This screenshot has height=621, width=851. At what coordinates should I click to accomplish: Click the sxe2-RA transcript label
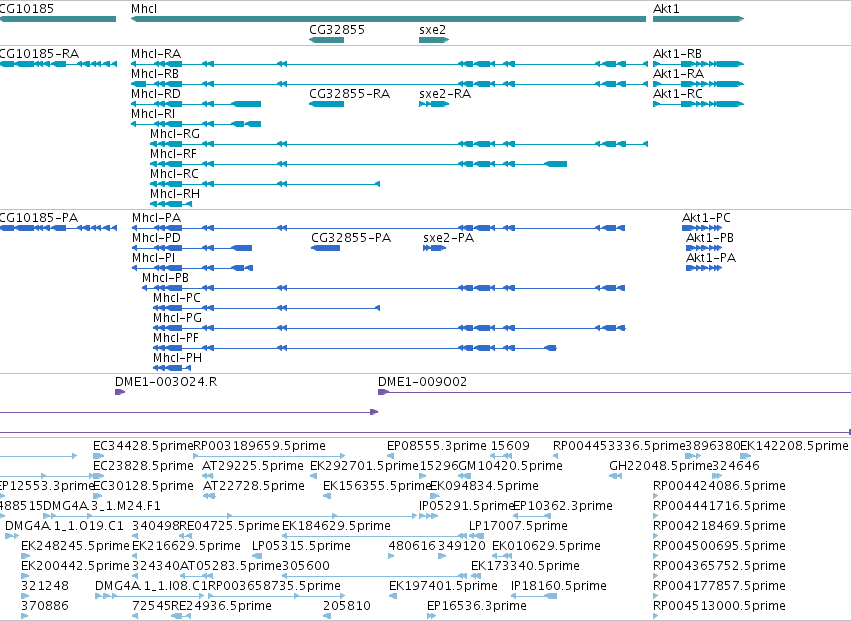445,94
